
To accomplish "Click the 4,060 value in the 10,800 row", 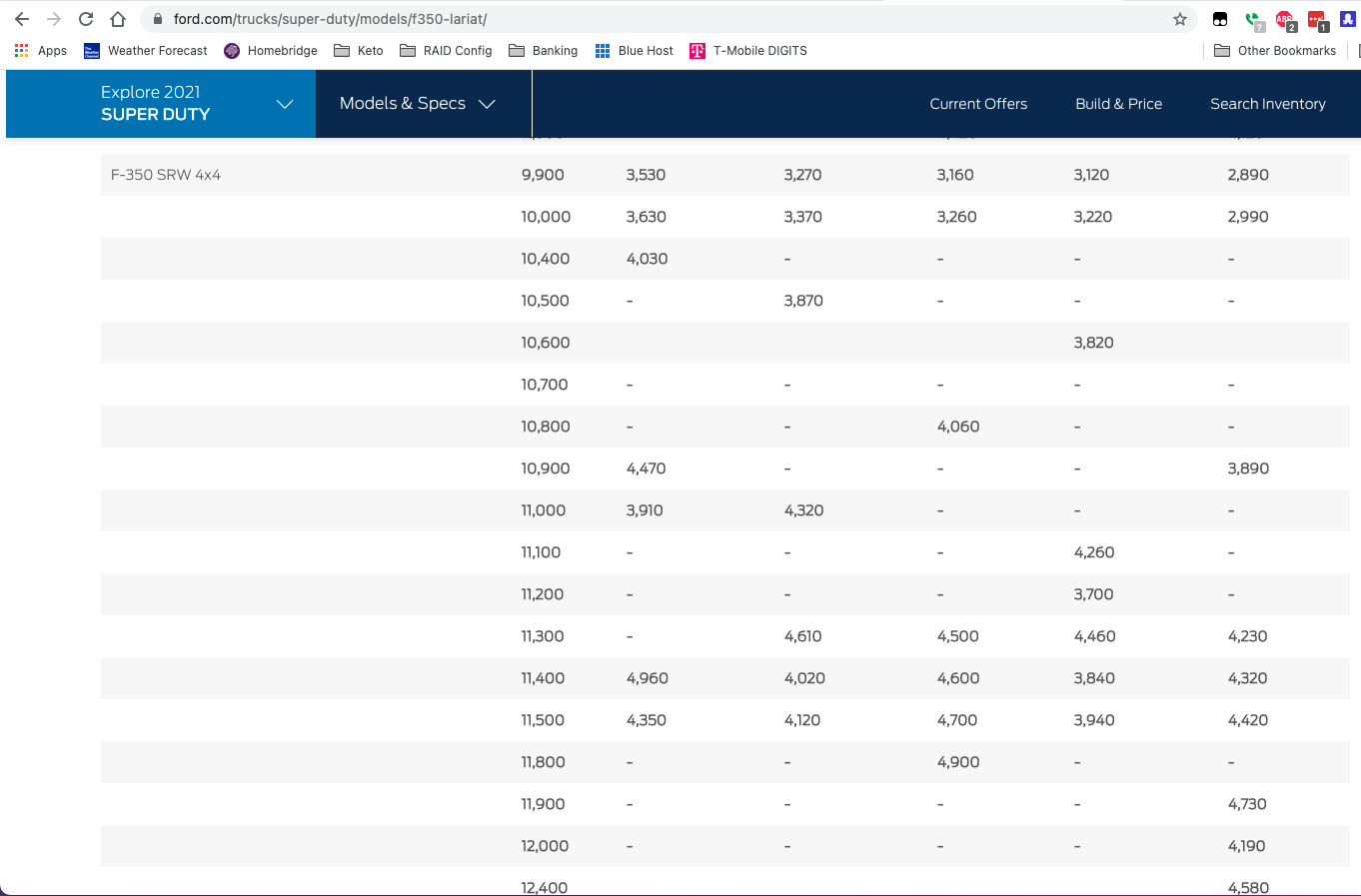I will [x=958, y=427].
